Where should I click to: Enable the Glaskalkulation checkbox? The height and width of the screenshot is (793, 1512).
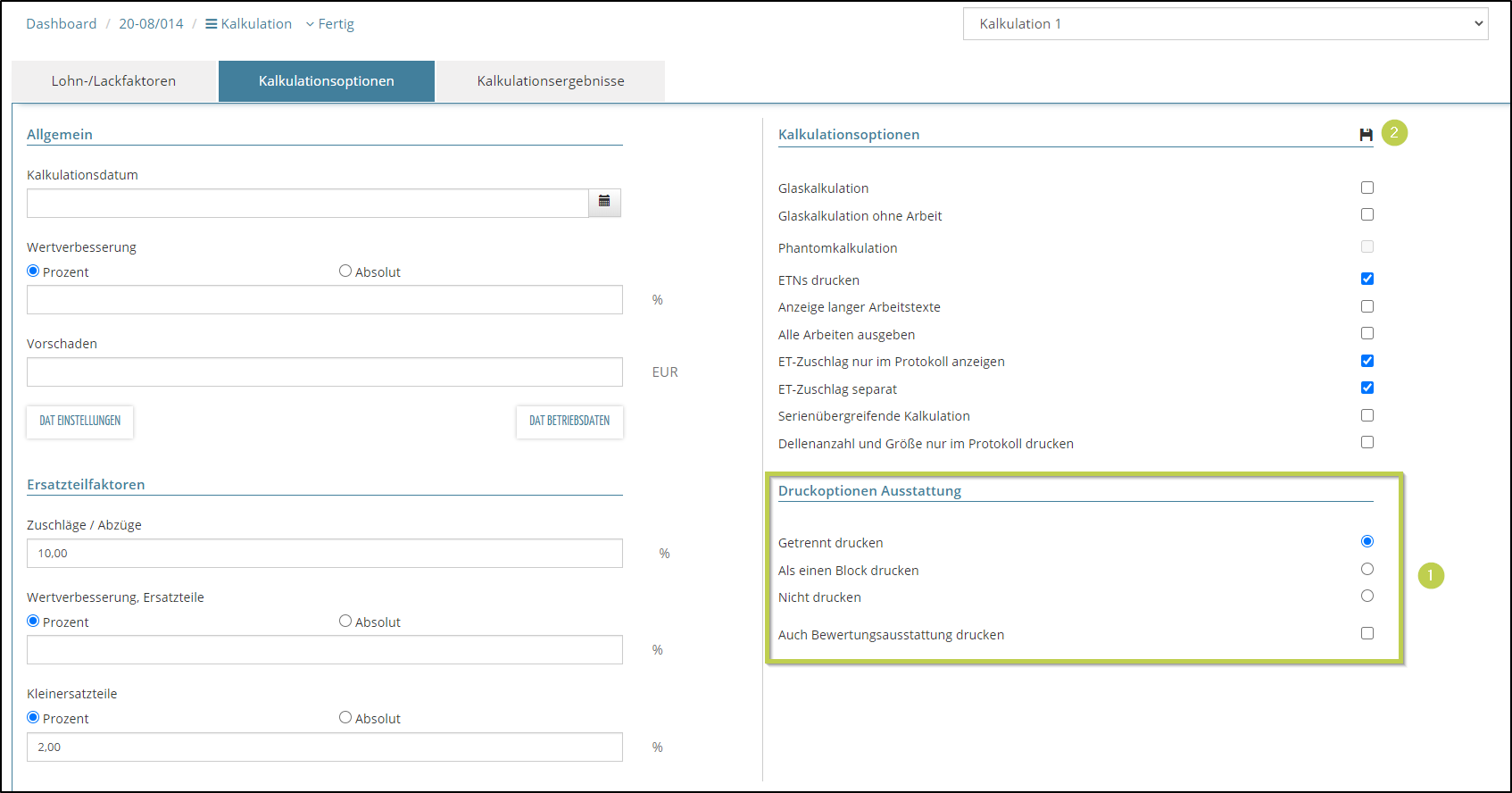click(1367, 188)
